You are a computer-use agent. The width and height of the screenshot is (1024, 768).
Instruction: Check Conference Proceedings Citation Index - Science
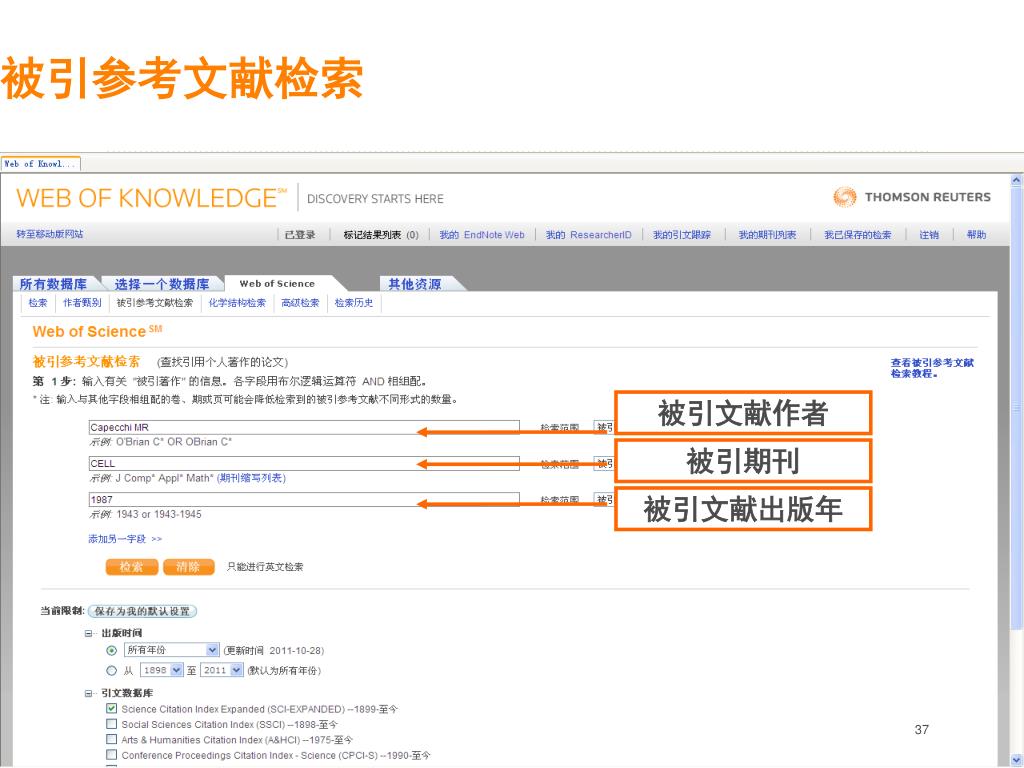112,755
